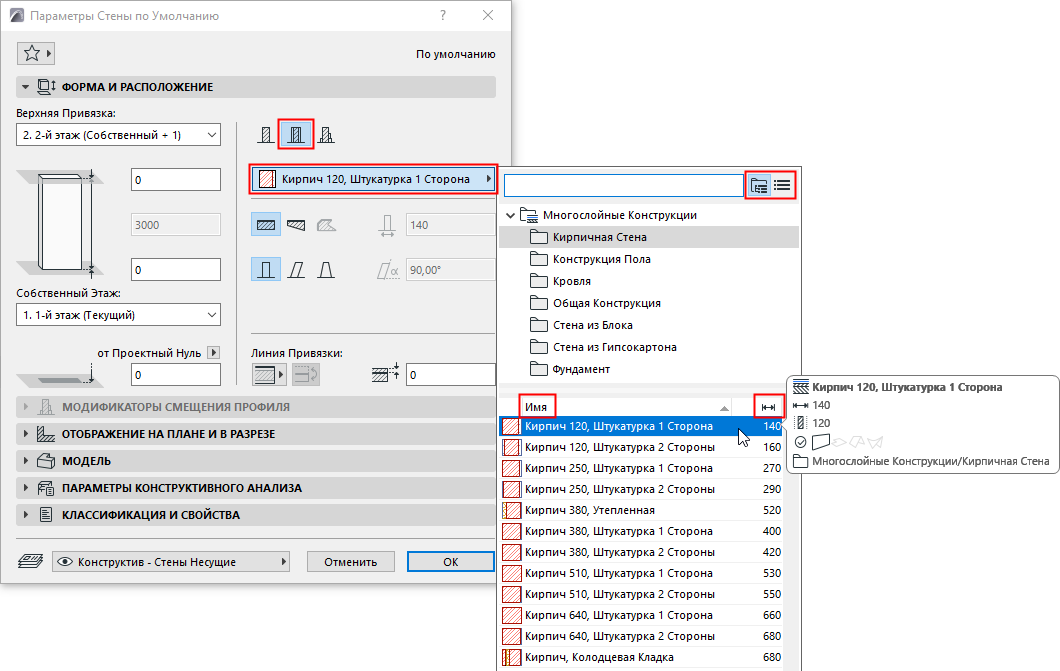Select the Vertical wall complexity icon
Screen dimensions: 1060x671
[x=266, y=270]
